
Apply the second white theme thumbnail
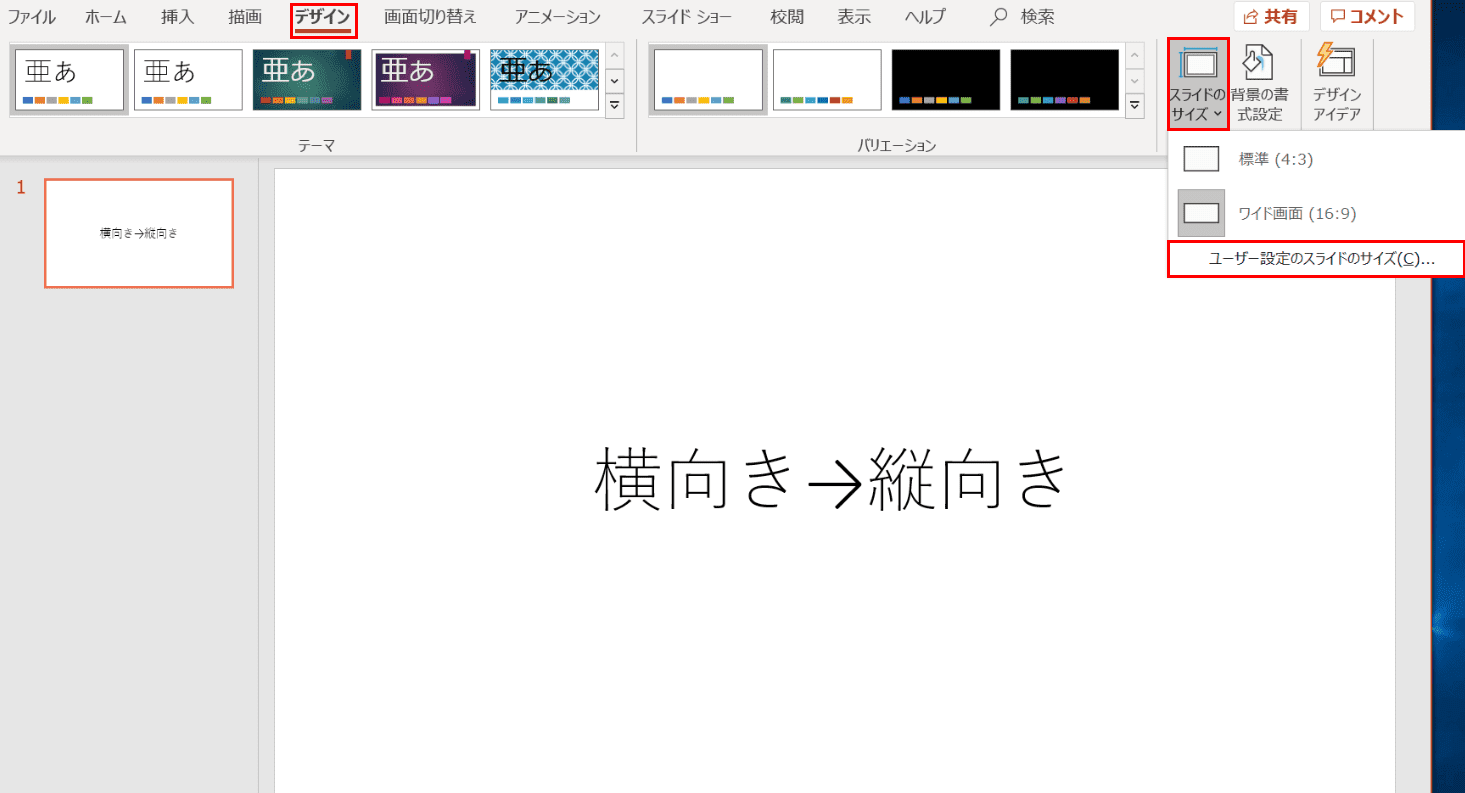188,80
